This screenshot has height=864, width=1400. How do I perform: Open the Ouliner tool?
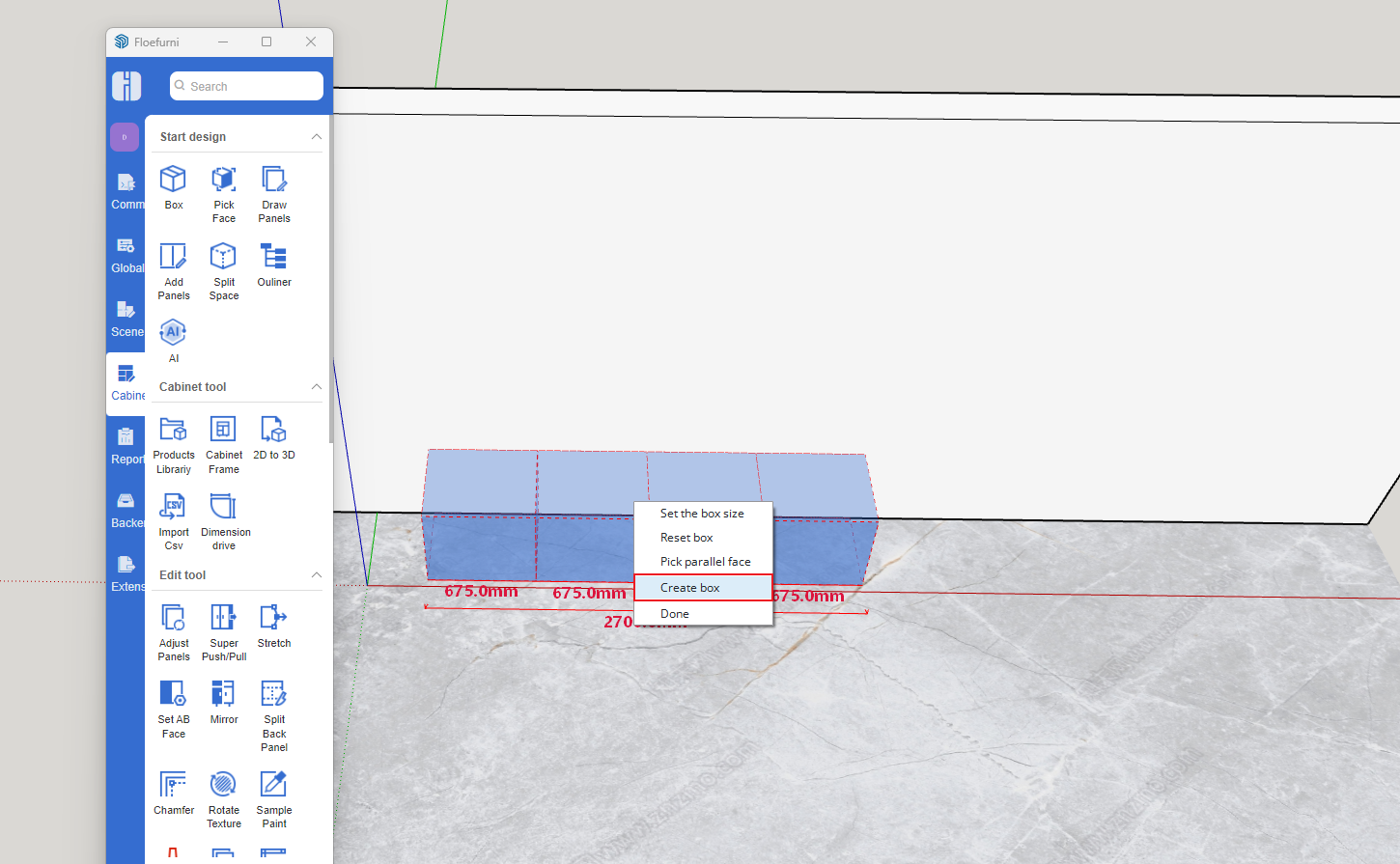click(x=274, y=258)
